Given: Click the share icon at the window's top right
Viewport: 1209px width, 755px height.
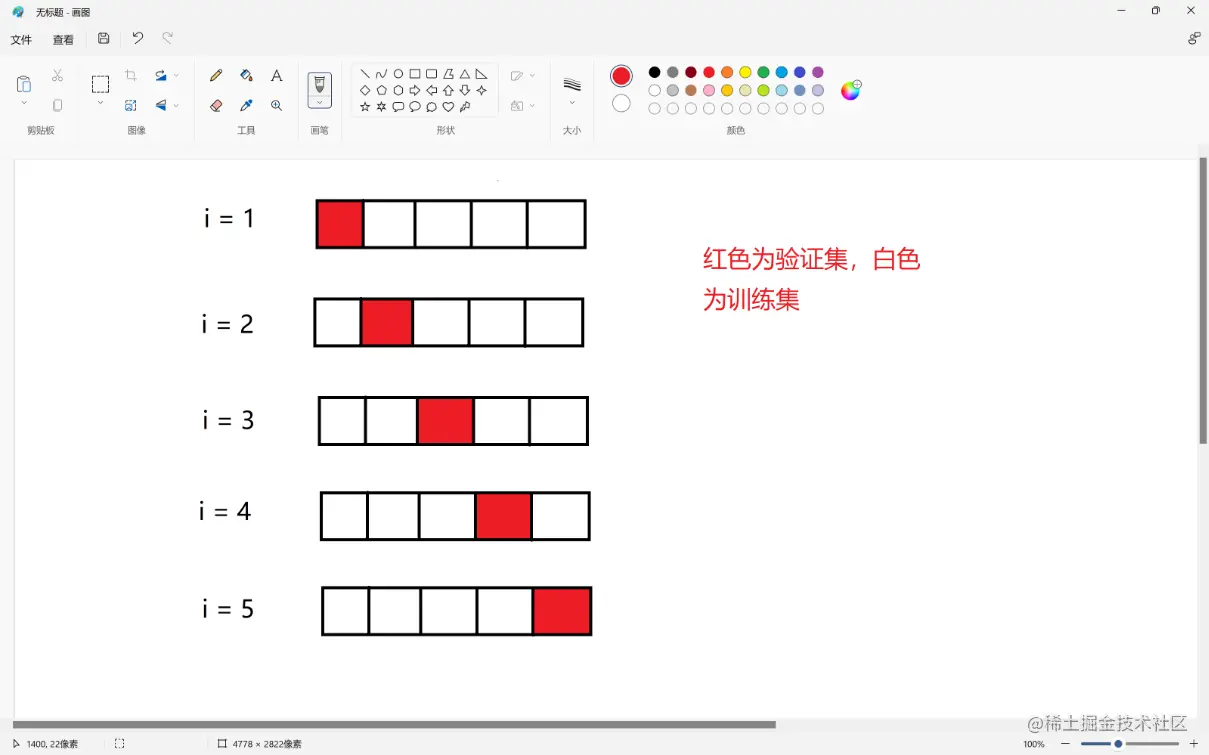Looking at the screenshot, I should (1194, 38).
